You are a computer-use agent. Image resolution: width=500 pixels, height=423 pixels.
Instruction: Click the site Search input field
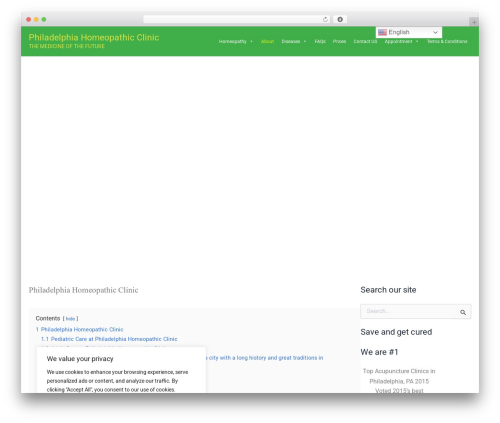pyautogui.click(x=407, y=312)
